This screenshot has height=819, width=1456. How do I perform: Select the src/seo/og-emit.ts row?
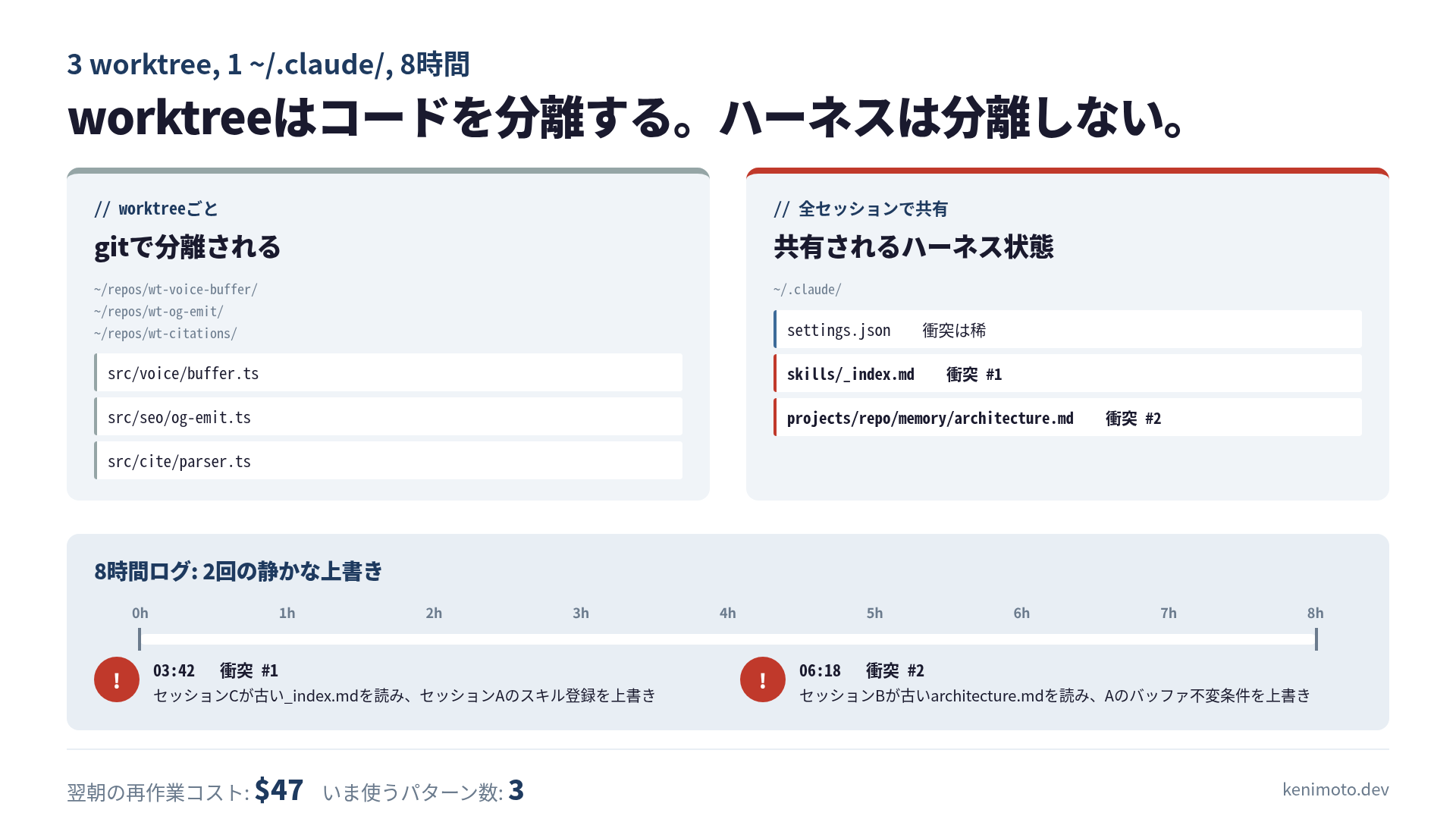pos(388,417)
